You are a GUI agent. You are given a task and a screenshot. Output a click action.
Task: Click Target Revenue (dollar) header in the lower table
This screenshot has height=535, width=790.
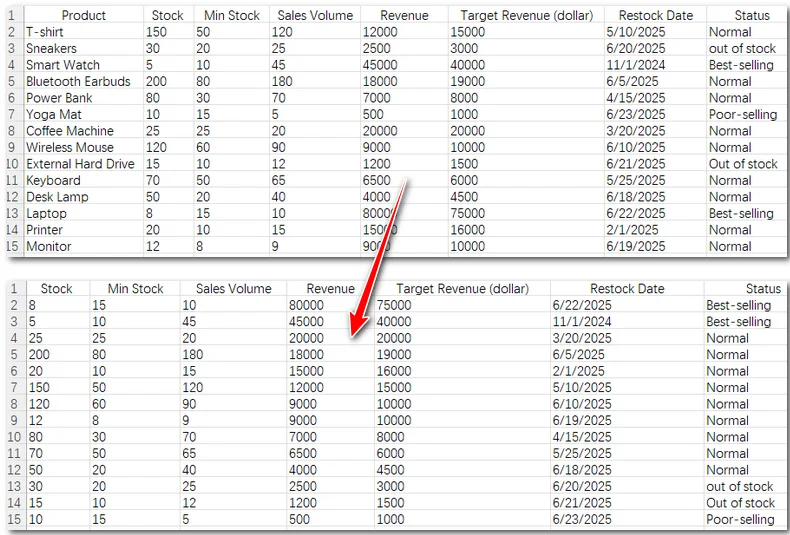point(462,289)
